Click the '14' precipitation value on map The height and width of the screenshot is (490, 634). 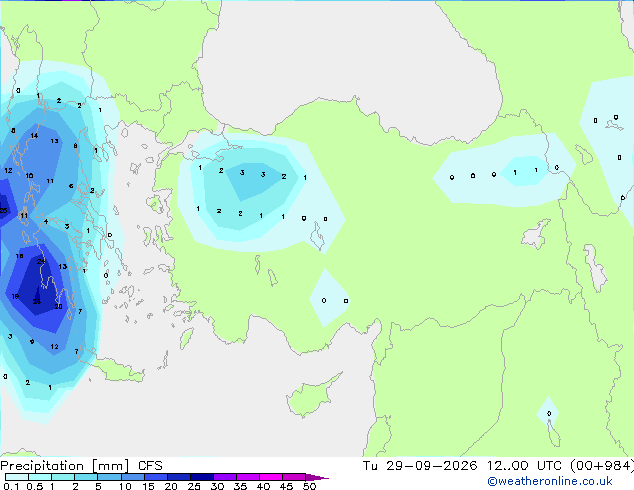tap(34, 135)
